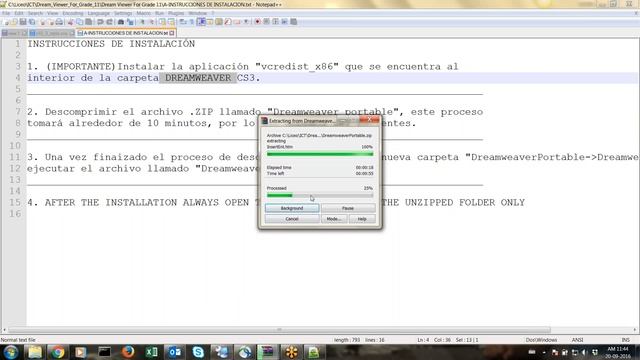Click the red Record Macro icon
Viewport: 640px width, 360px height.
point(258,22)
